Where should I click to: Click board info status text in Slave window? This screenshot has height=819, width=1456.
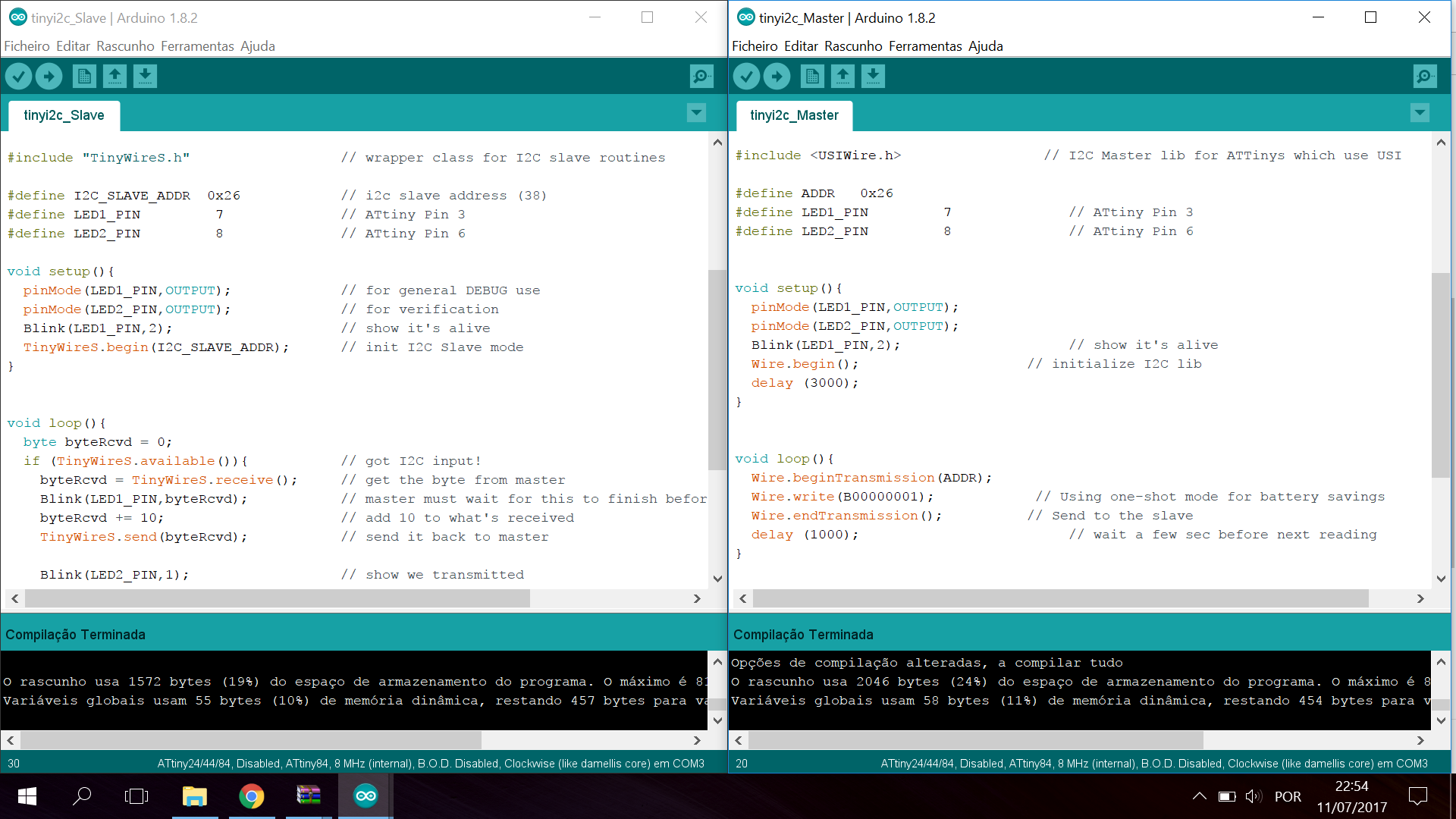coord(431,764)
